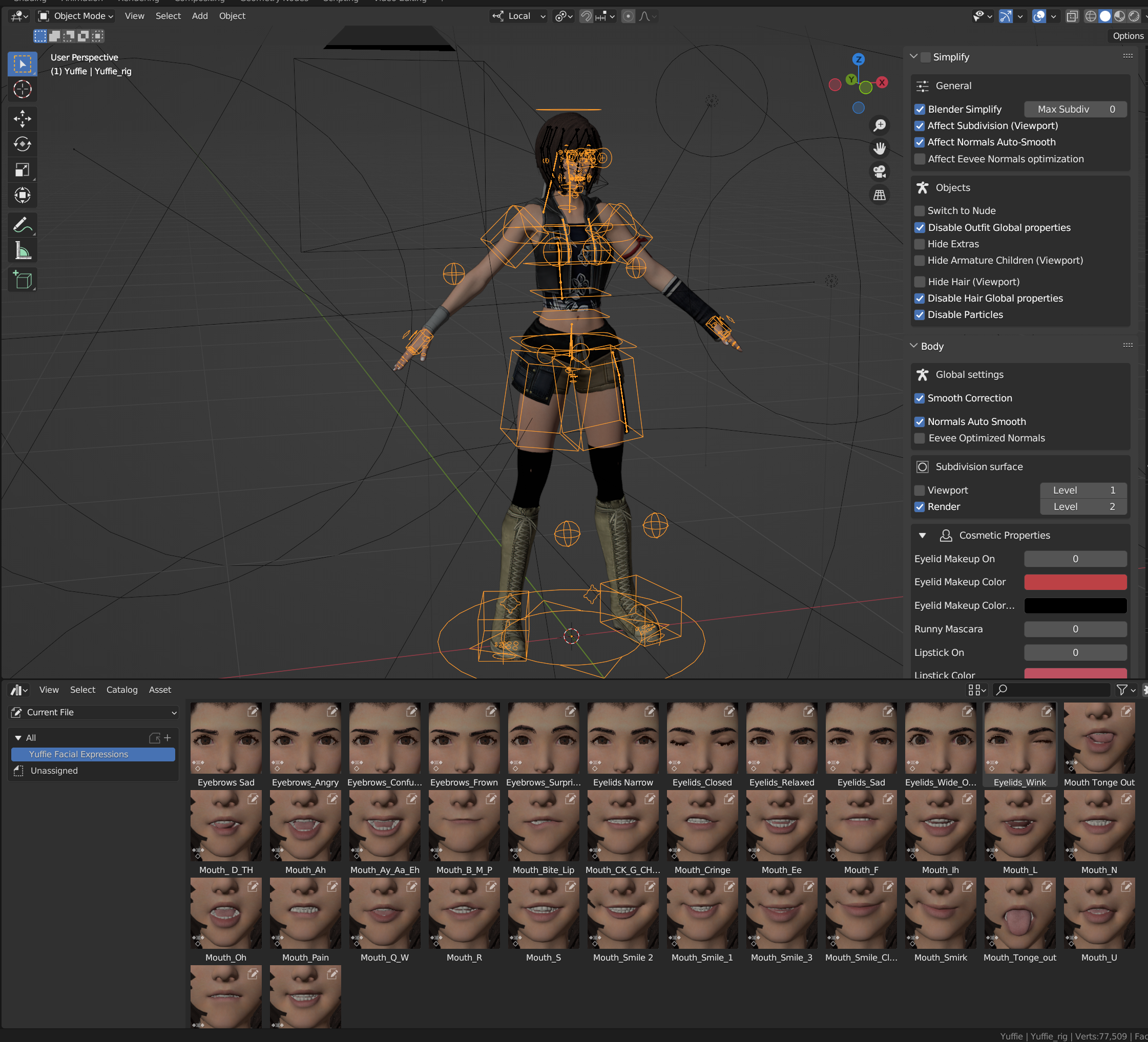Activate the Annotate pencil tool
Viewport: 1148px width, 1042px height.
[x=22, y=225]
